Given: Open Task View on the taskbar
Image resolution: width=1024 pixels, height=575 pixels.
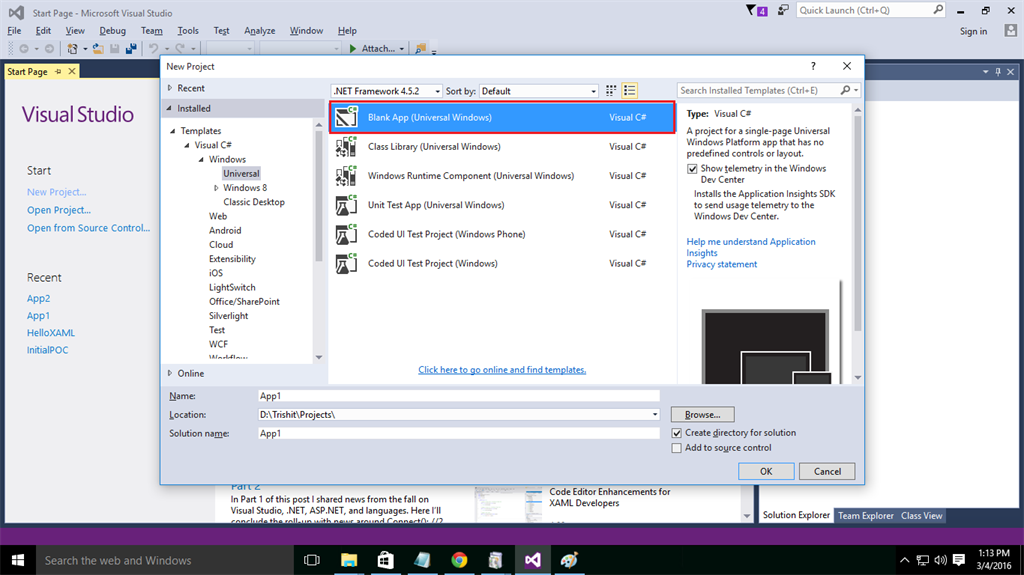Looking at the screenshot, I should tap(312, 560).
